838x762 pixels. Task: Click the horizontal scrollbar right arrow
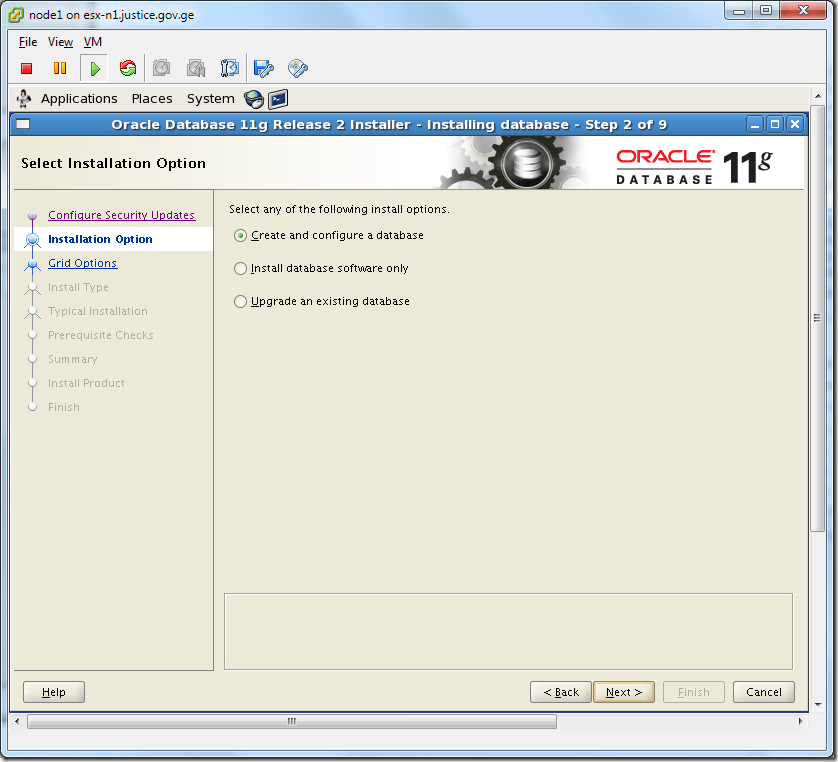799,719
